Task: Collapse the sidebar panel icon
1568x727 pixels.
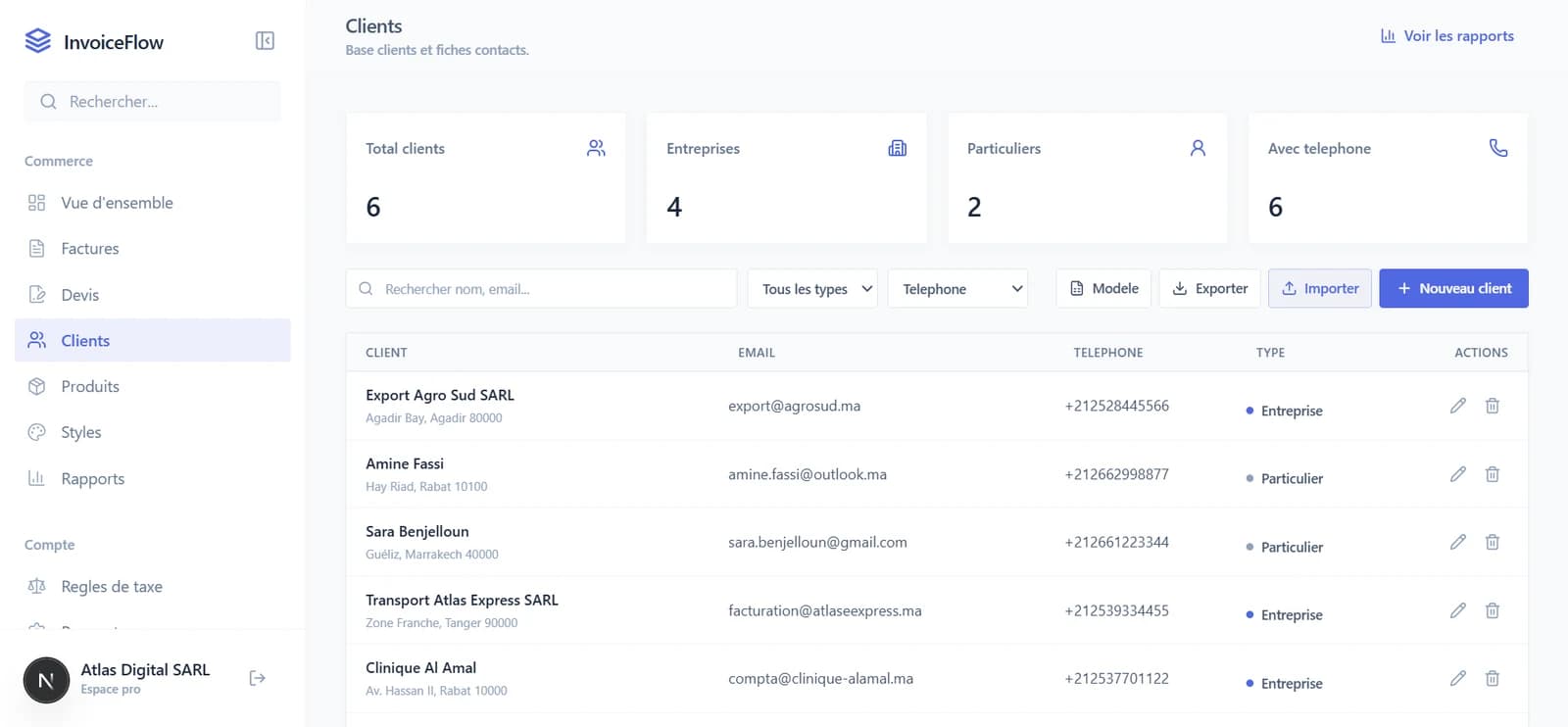Action: 265,40
